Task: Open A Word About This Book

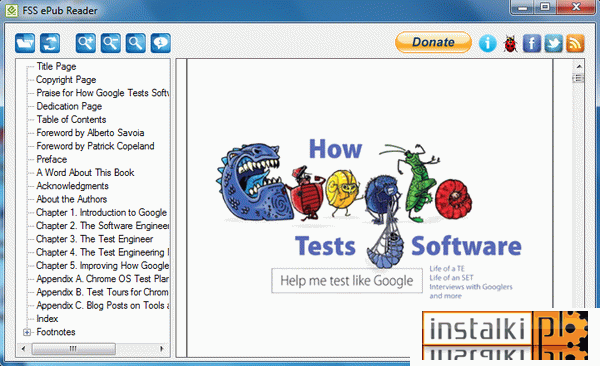Action: coord(85,173)
